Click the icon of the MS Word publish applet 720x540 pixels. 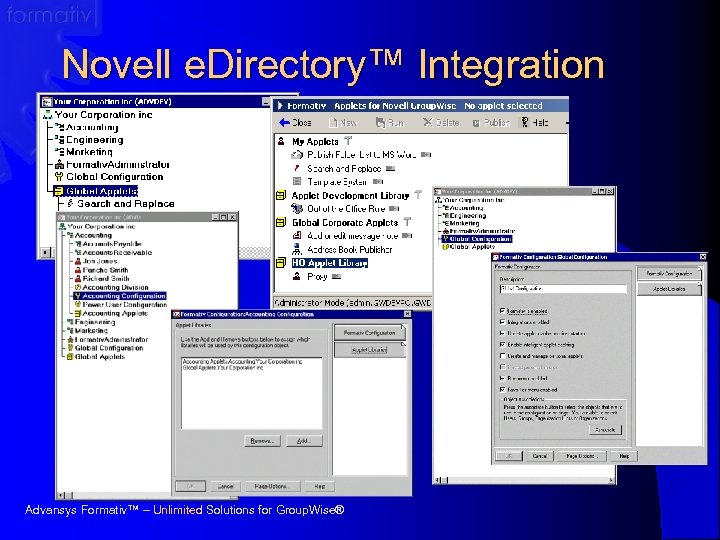coord(297,155)
